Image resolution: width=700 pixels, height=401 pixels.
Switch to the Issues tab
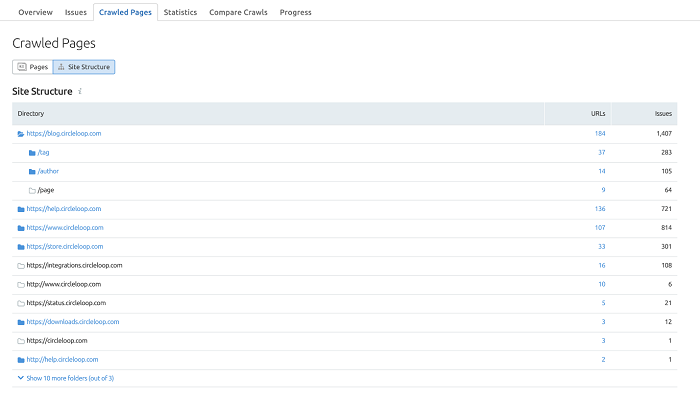(x=75, y=12)
